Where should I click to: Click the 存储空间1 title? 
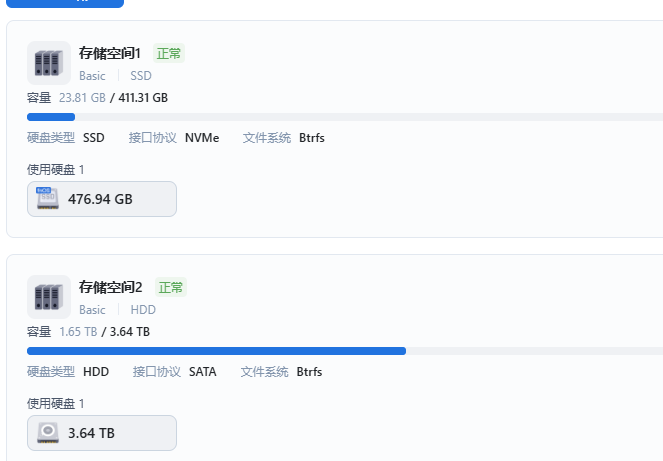[x=110, y=53]
